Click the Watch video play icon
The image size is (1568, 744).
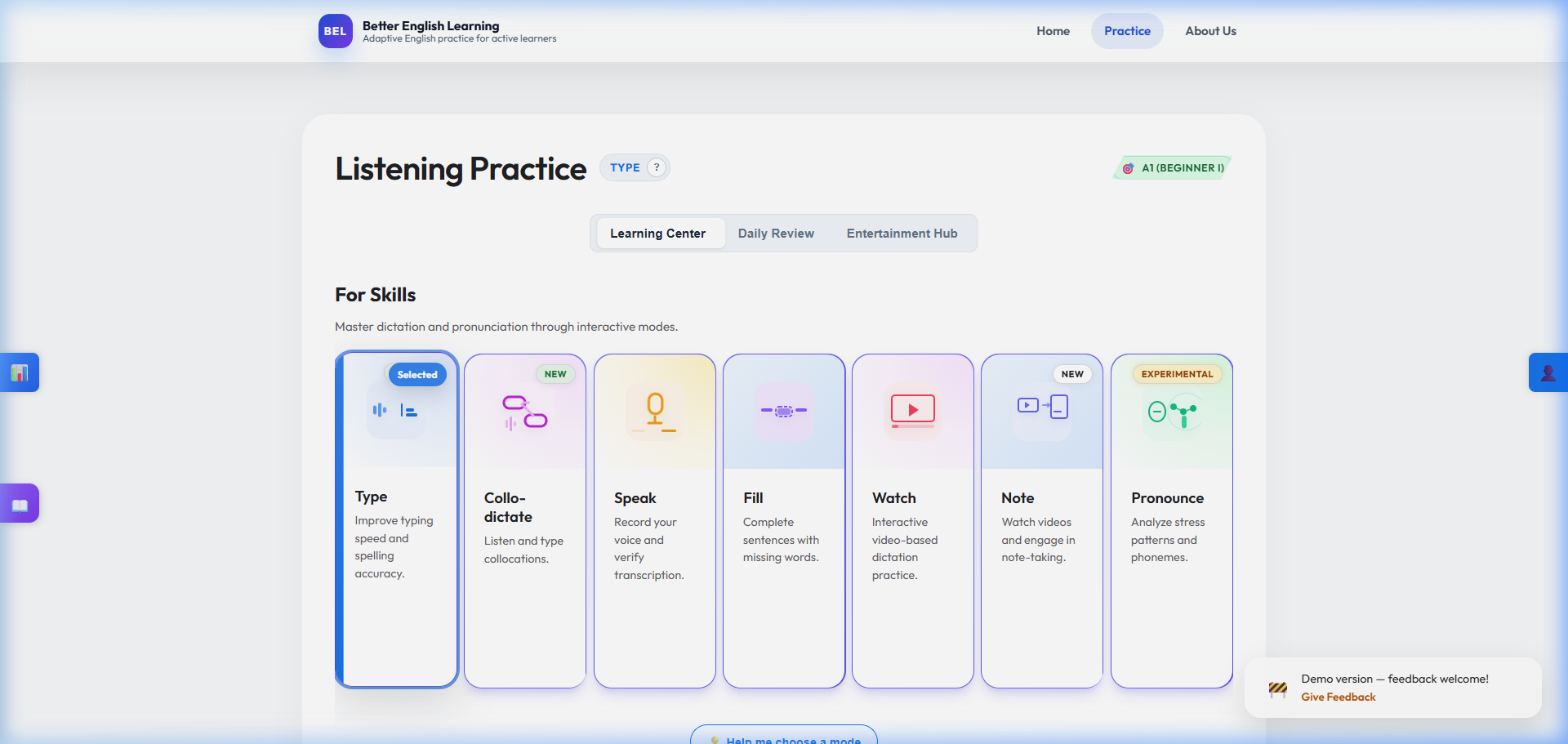pyautogui.click(x=913, y=412)
